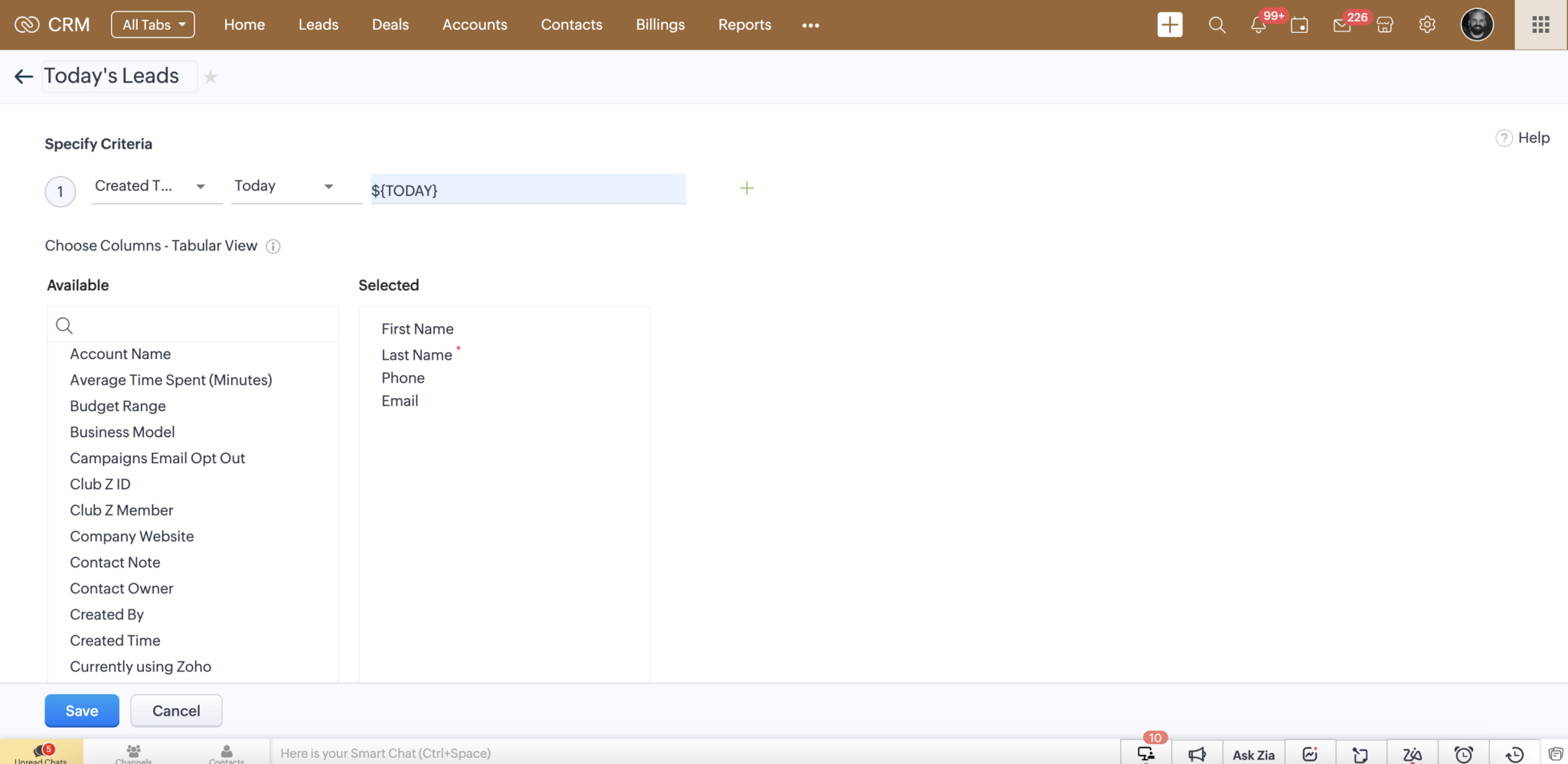Viewport: 1568px width, 764px height.
Task: Open the CRM Marketplace store icon
Action: [x=1383, y=25]
